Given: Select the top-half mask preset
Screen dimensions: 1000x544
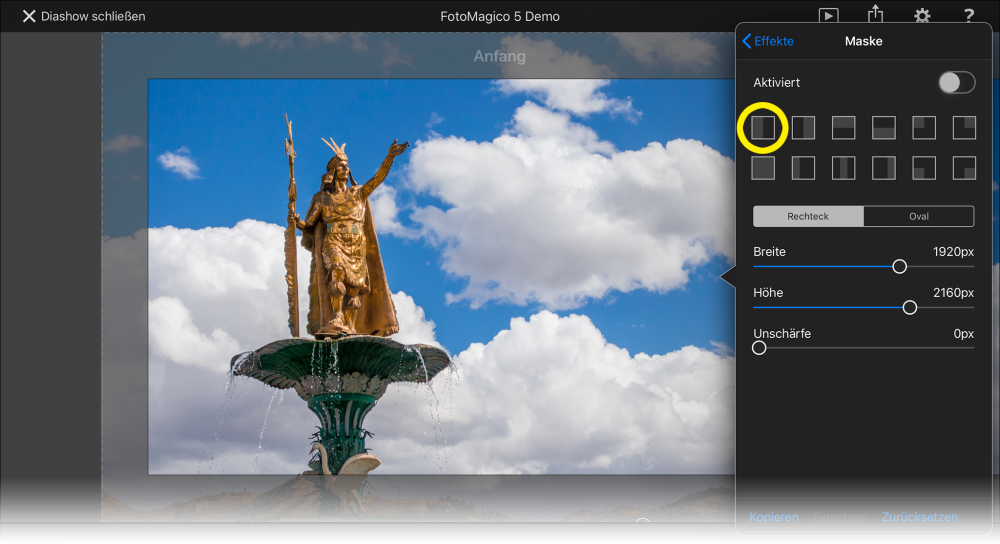Looking at the screenshot, I should click(x=843, y=128).
